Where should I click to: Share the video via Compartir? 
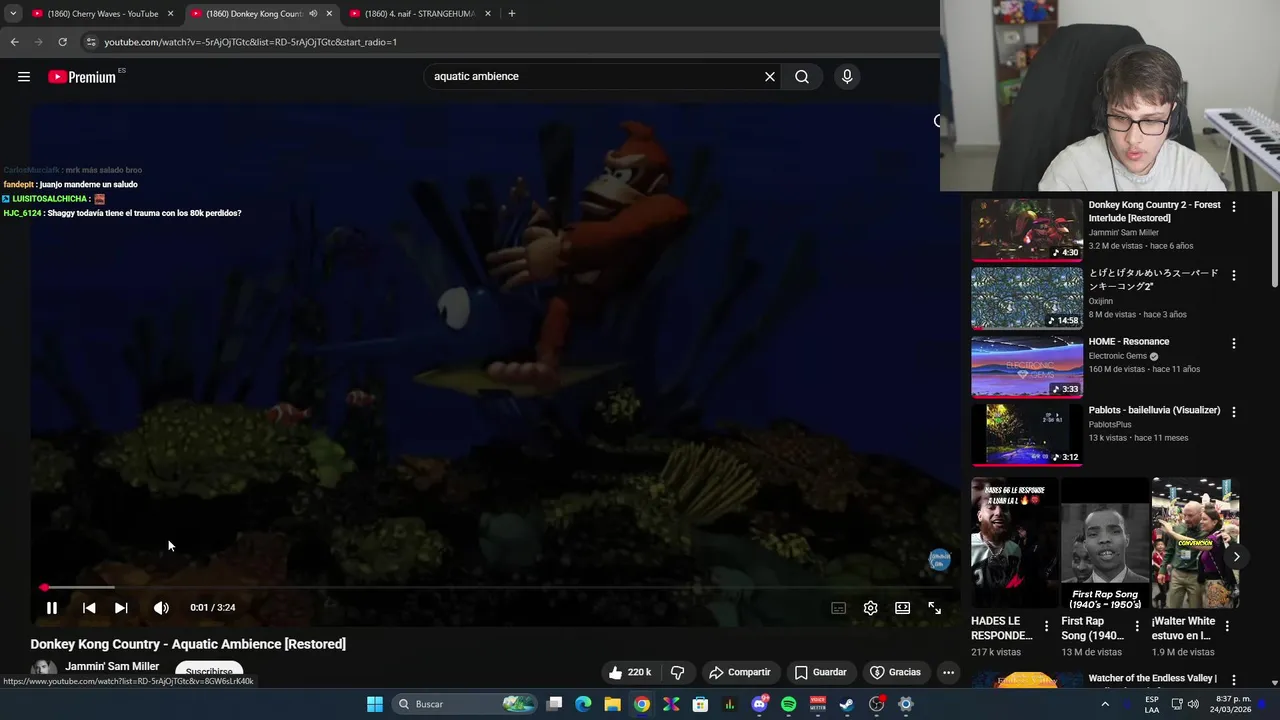739,672
